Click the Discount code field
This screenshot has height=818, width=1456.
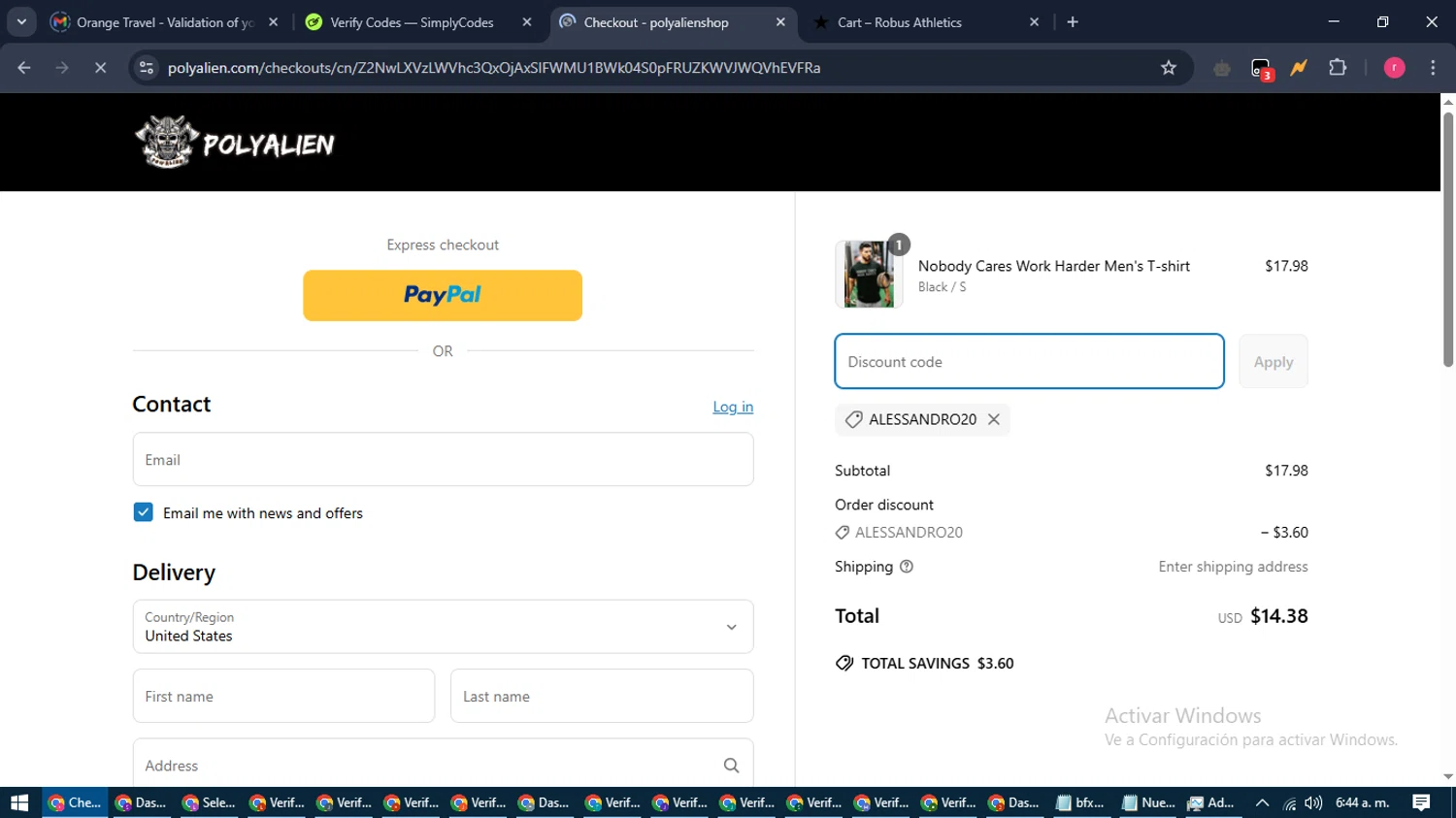[1029, 361]
